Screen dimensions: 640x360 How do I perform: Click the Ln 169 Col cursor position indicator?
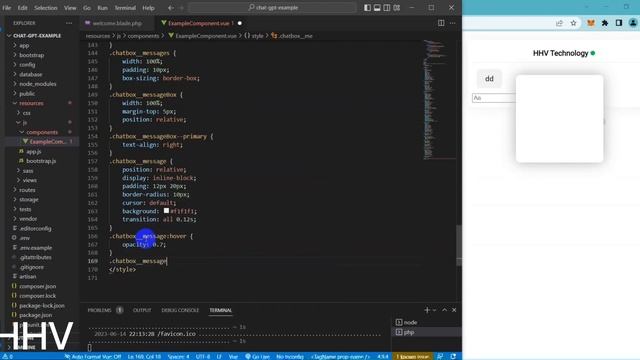(144, 356)
